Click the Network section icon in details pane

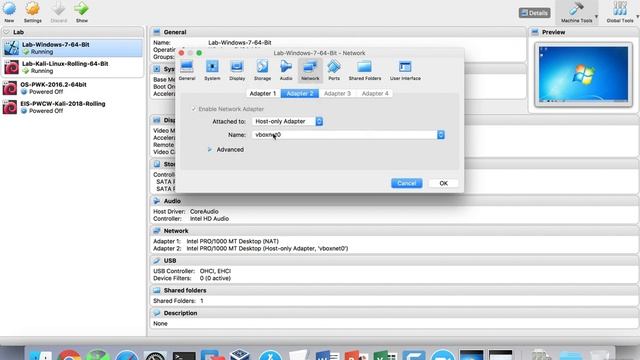[157, 231]
